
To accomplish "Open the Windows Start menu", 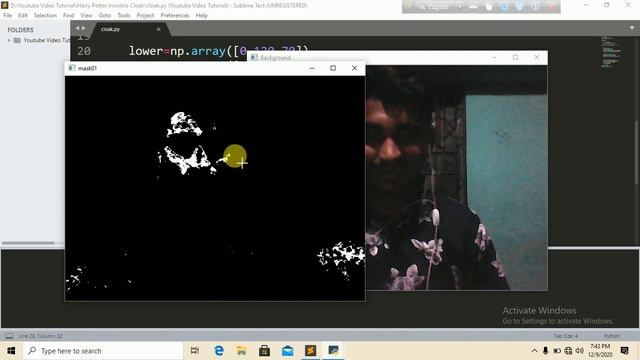I will [11, 351].
